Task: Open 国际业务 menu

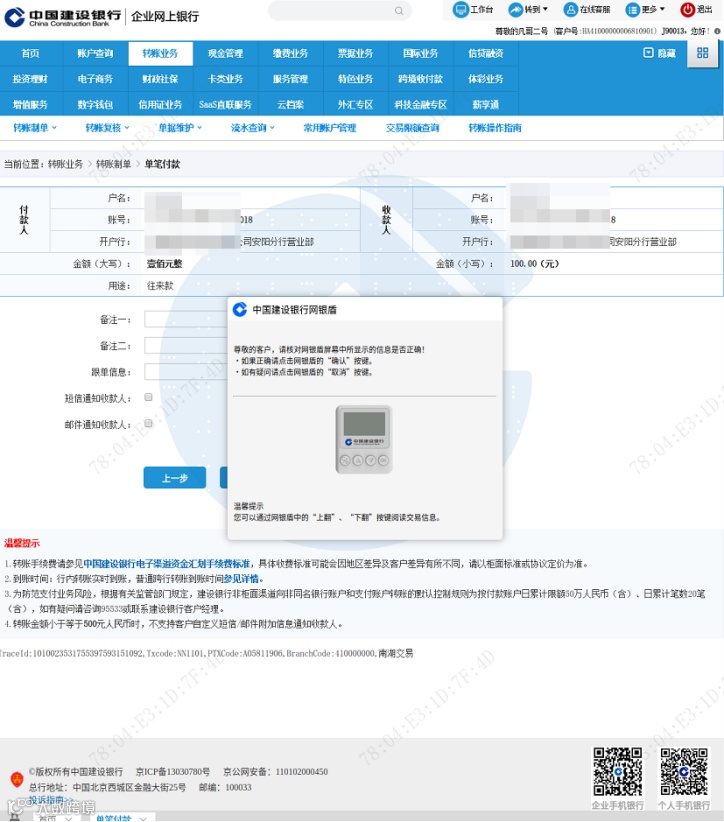Action: click(420, 53)
